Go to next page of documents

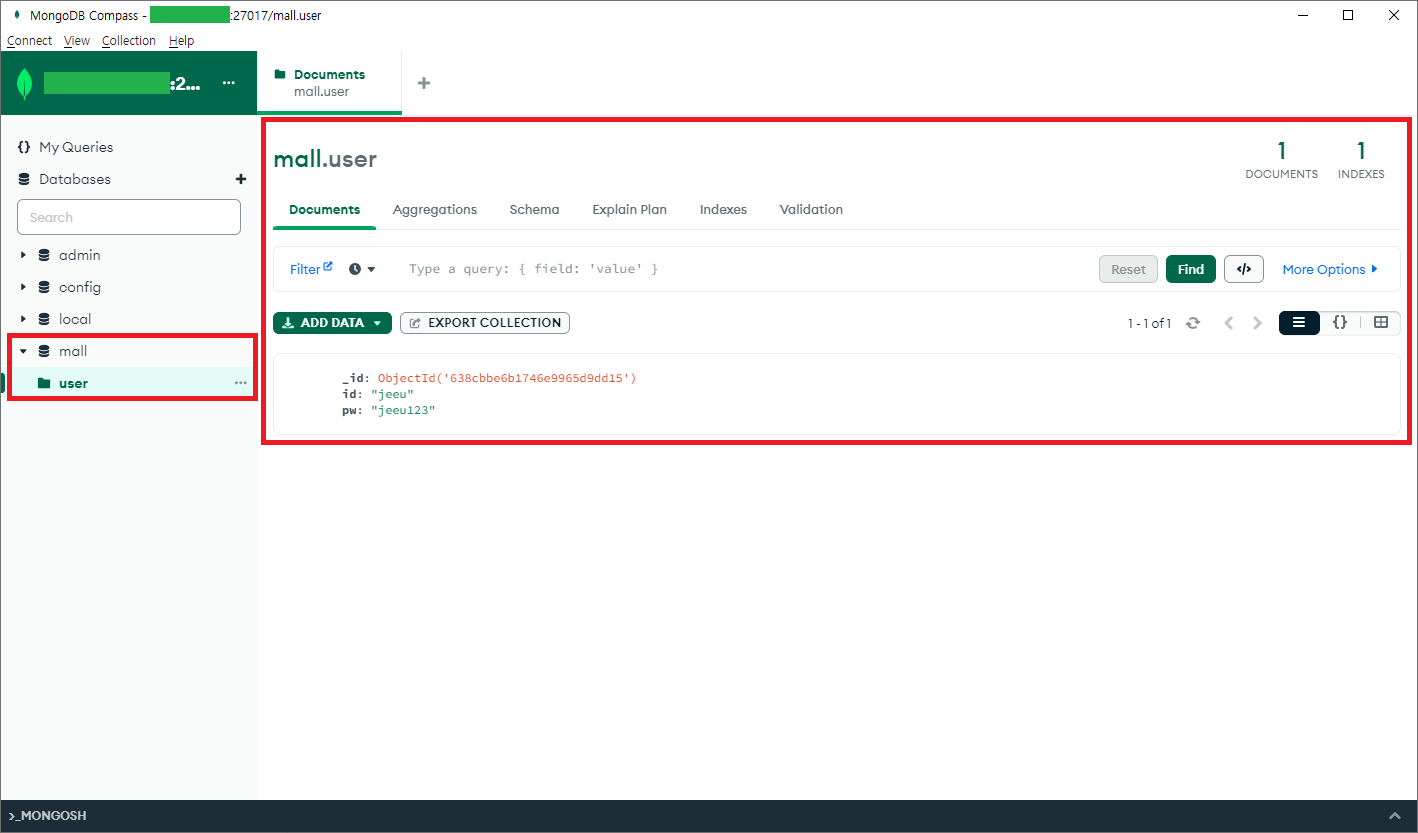click(x=1258, y=323)
